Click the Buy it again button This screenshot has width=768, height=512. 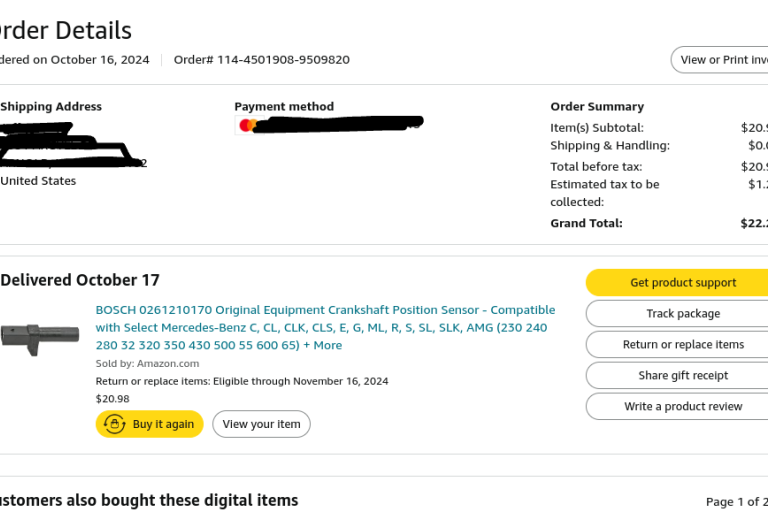pos(149,424)
